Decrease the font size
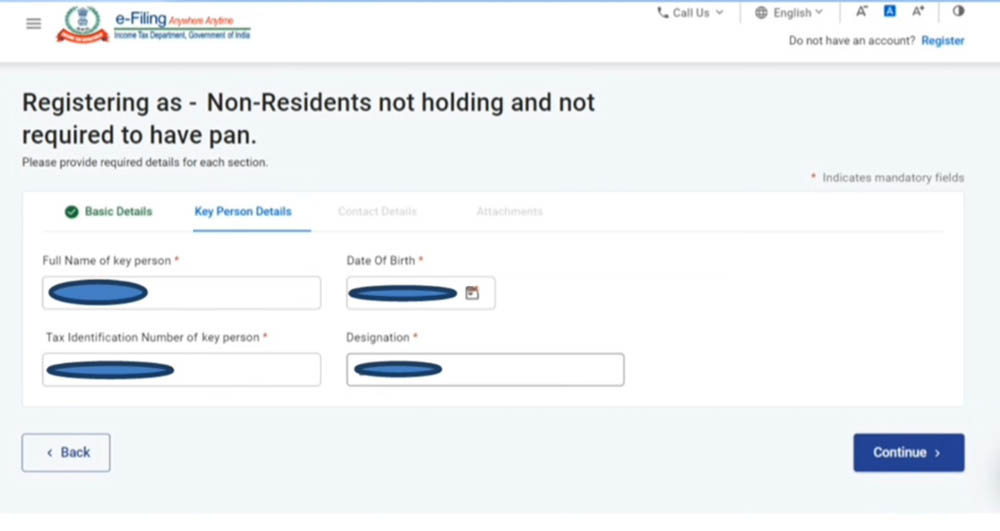The image size is (1000, 531). (x=862, y=12)
